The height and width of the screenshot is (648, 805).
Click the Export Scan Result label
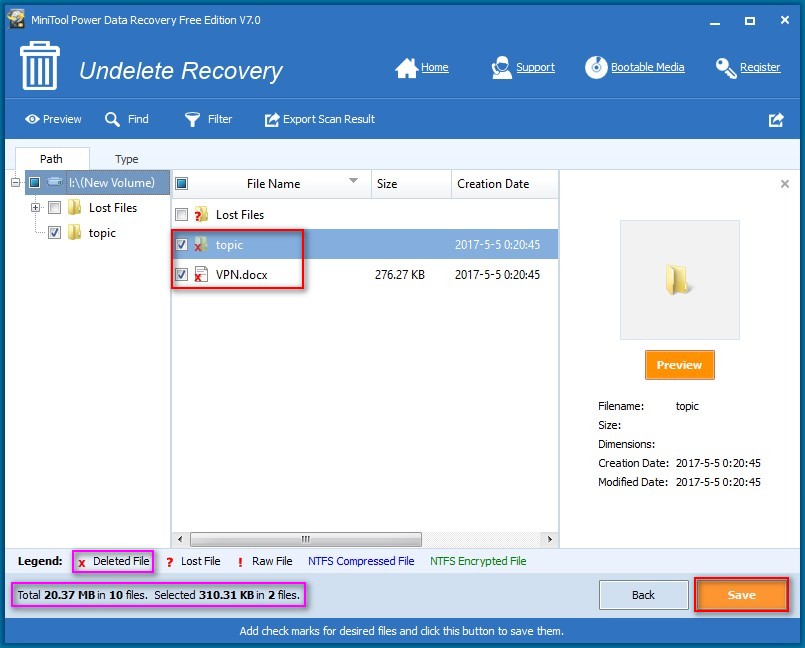[x=329, y=119]
